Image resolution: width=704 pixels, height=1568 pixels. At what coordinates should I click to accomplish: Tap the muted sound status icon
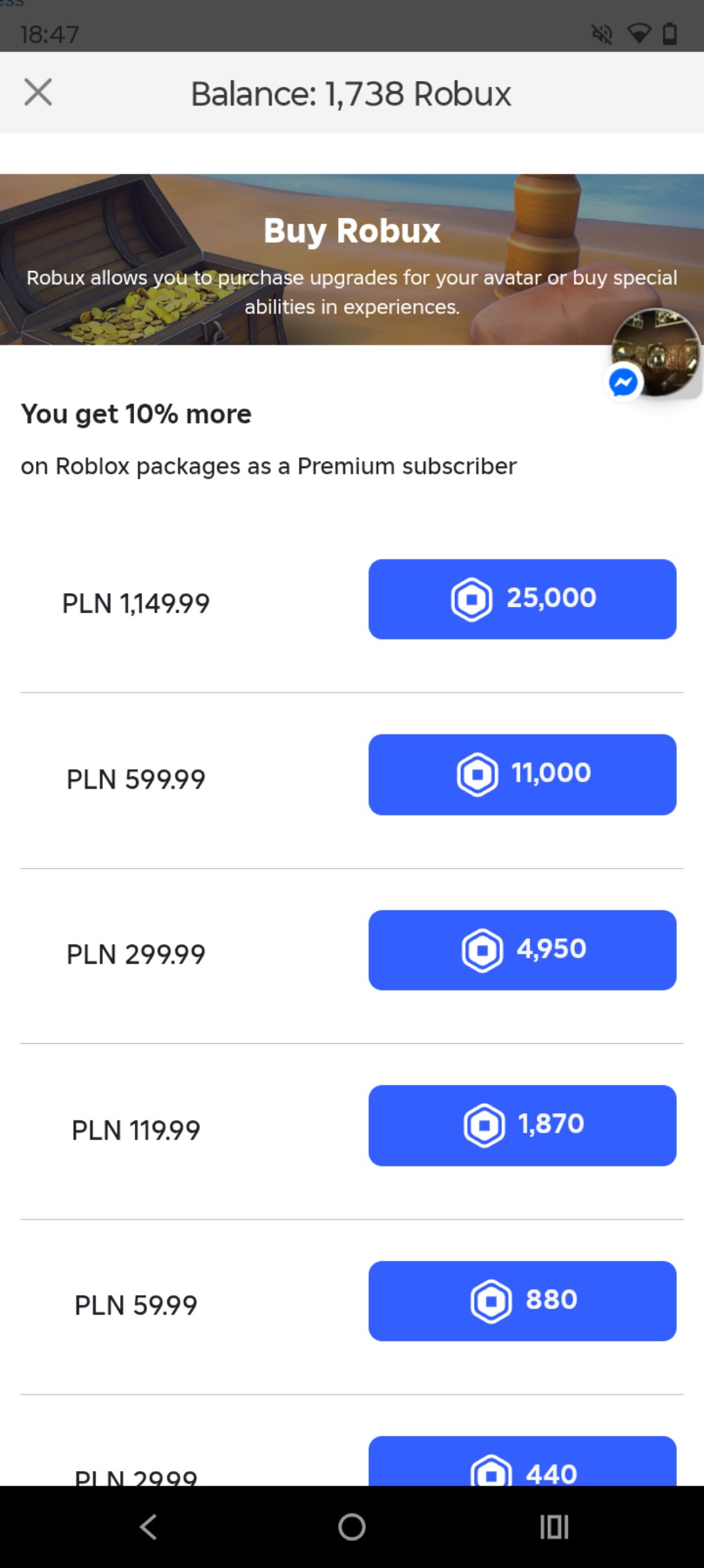602,34
